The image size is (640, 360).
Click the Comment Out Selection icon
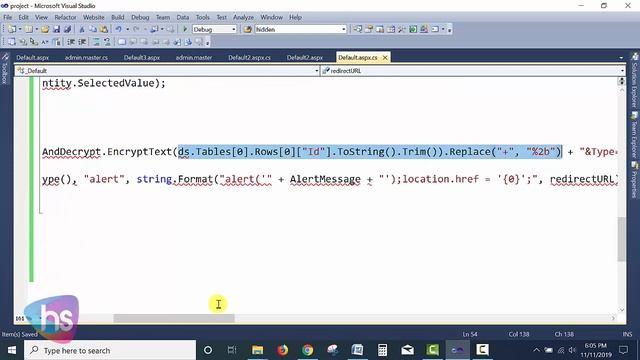[96, 42]
